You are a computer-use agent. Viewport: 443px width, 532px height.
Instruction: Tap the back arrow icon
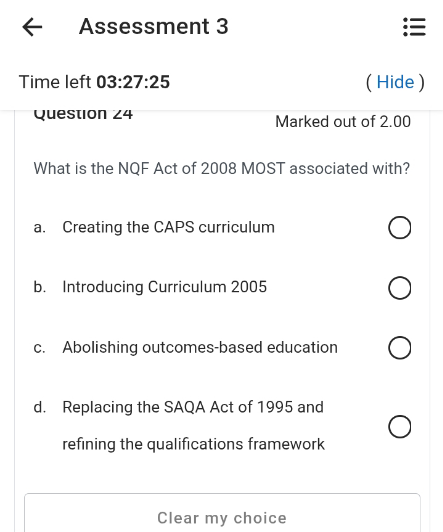point(32,27)
